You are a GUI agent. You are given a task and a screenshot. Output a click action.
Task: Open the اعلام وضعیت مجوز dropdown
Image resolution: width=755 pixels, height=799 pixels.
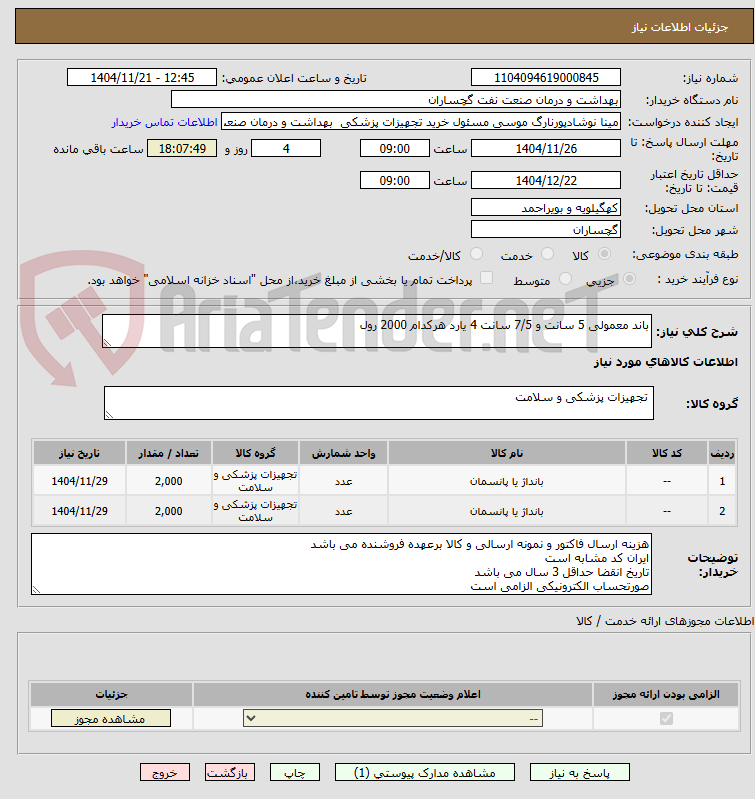click(x=393, y=718)
